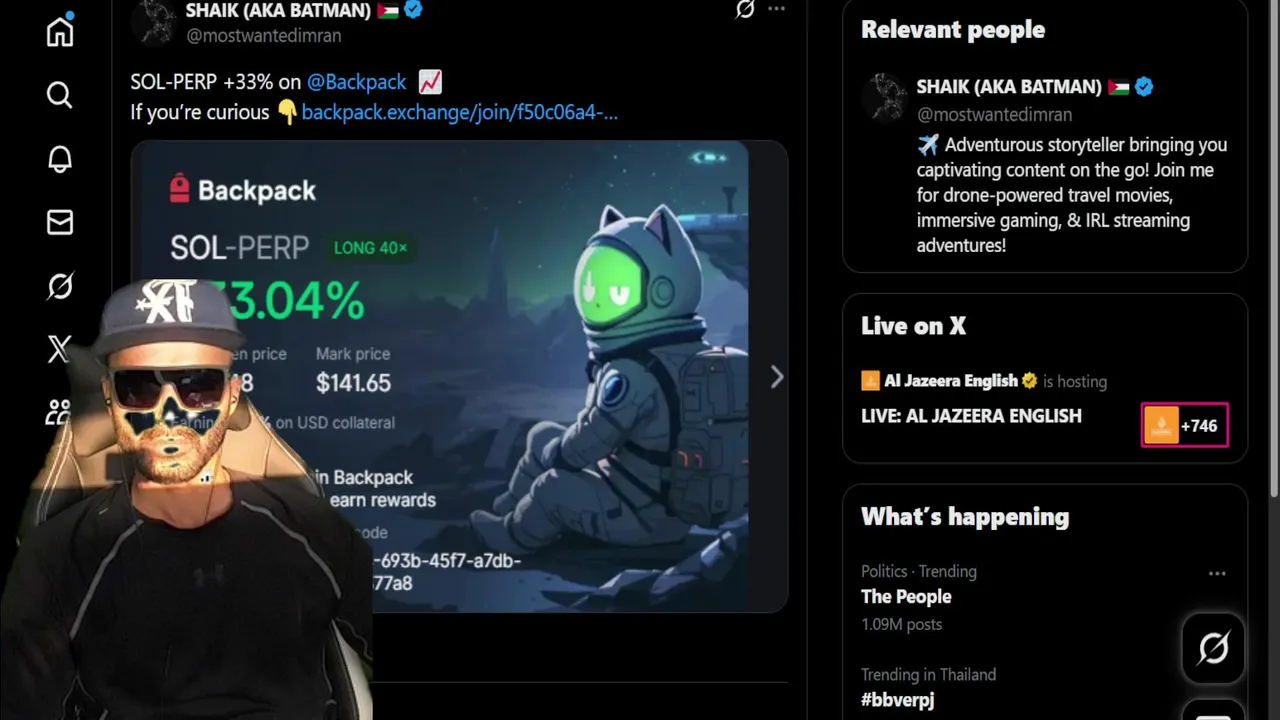Open LIVE: AL JAZEERA ENGLISH broadcast

pos(971,416)
